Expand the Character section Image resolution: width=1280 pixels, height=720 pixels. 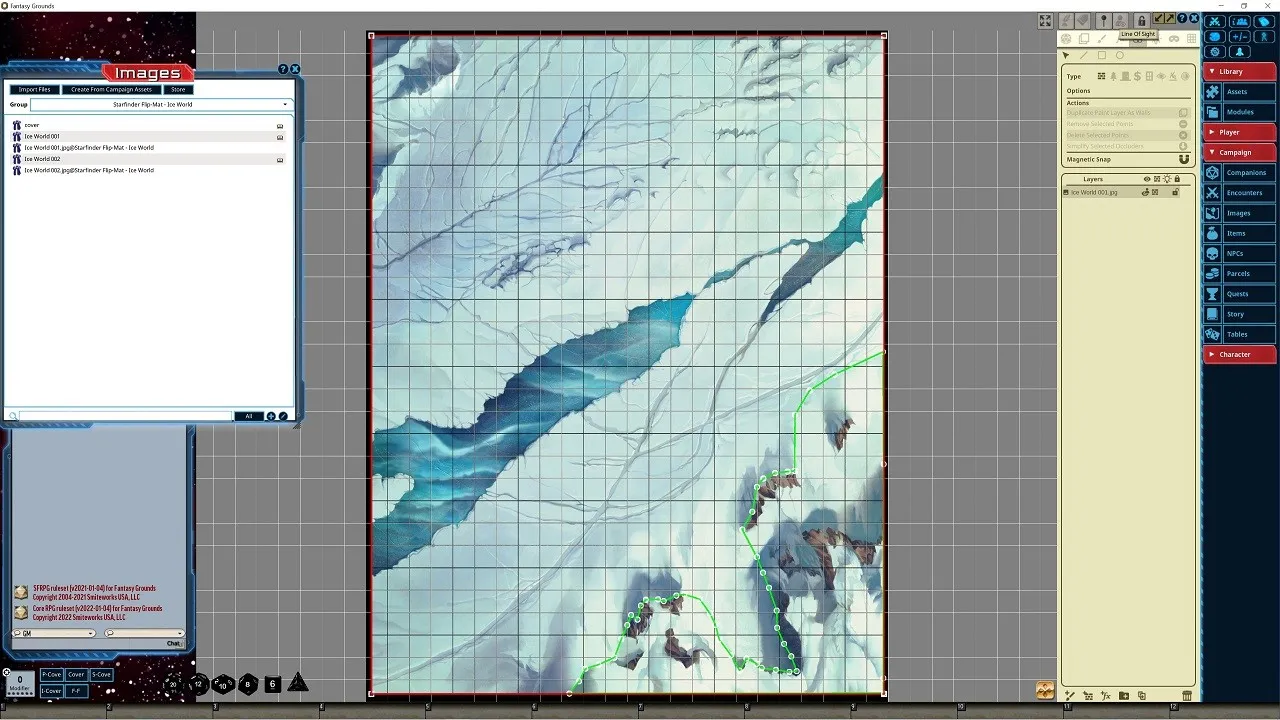[1239, 354]
